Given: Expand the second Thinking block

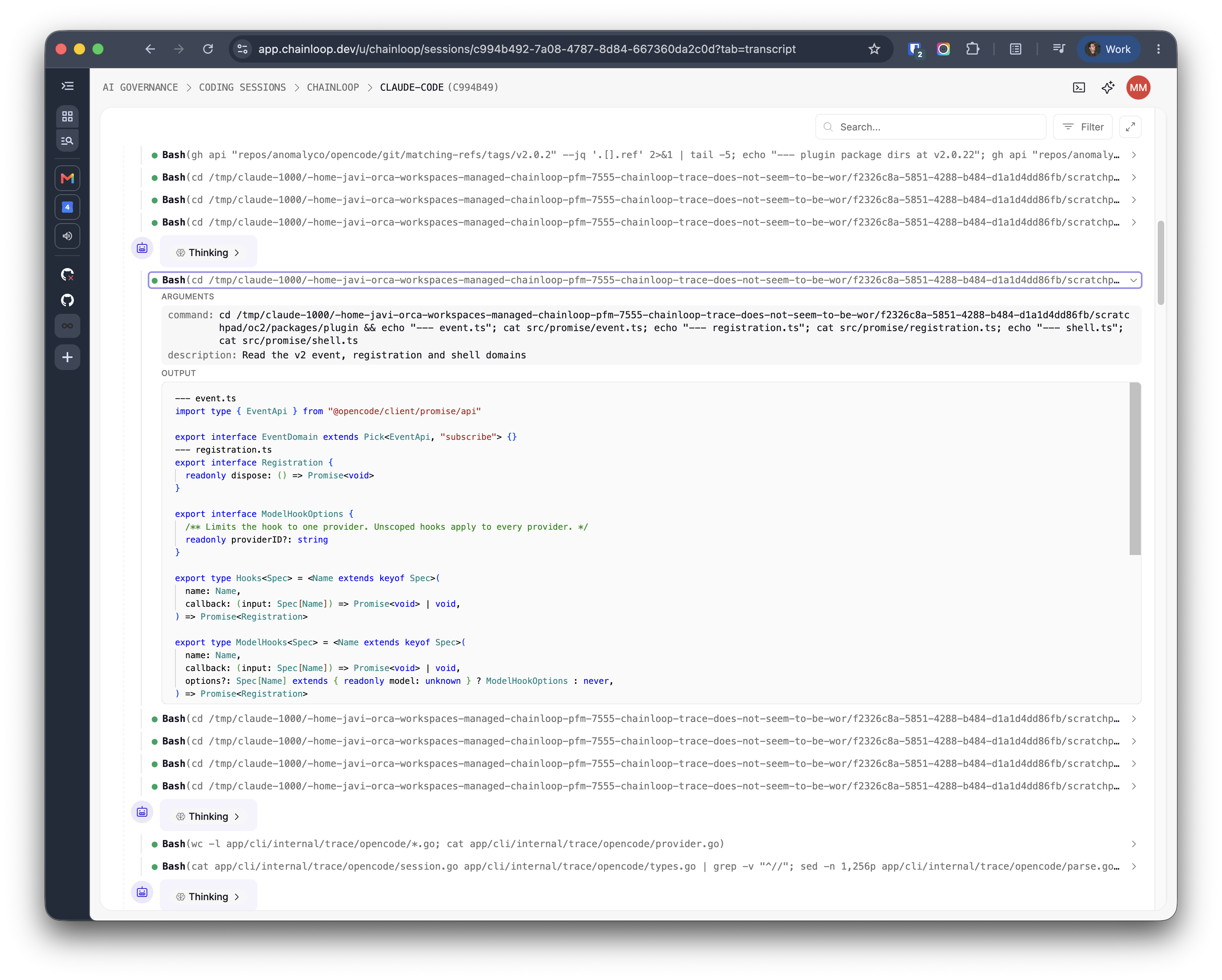Looking at the screenshot, I should [208, 816].
